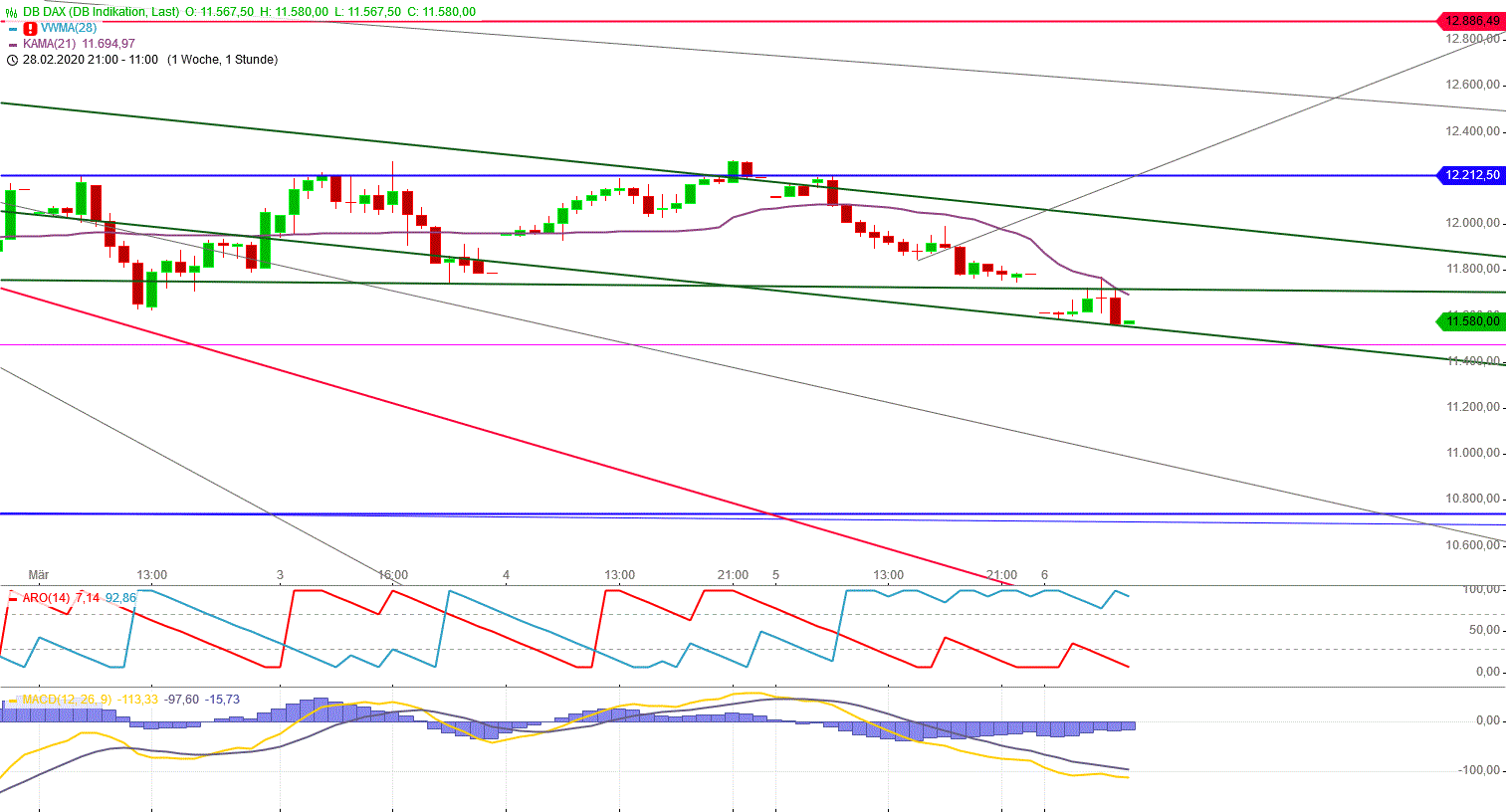Click the red ARO(14) color marker

point(13,598)
